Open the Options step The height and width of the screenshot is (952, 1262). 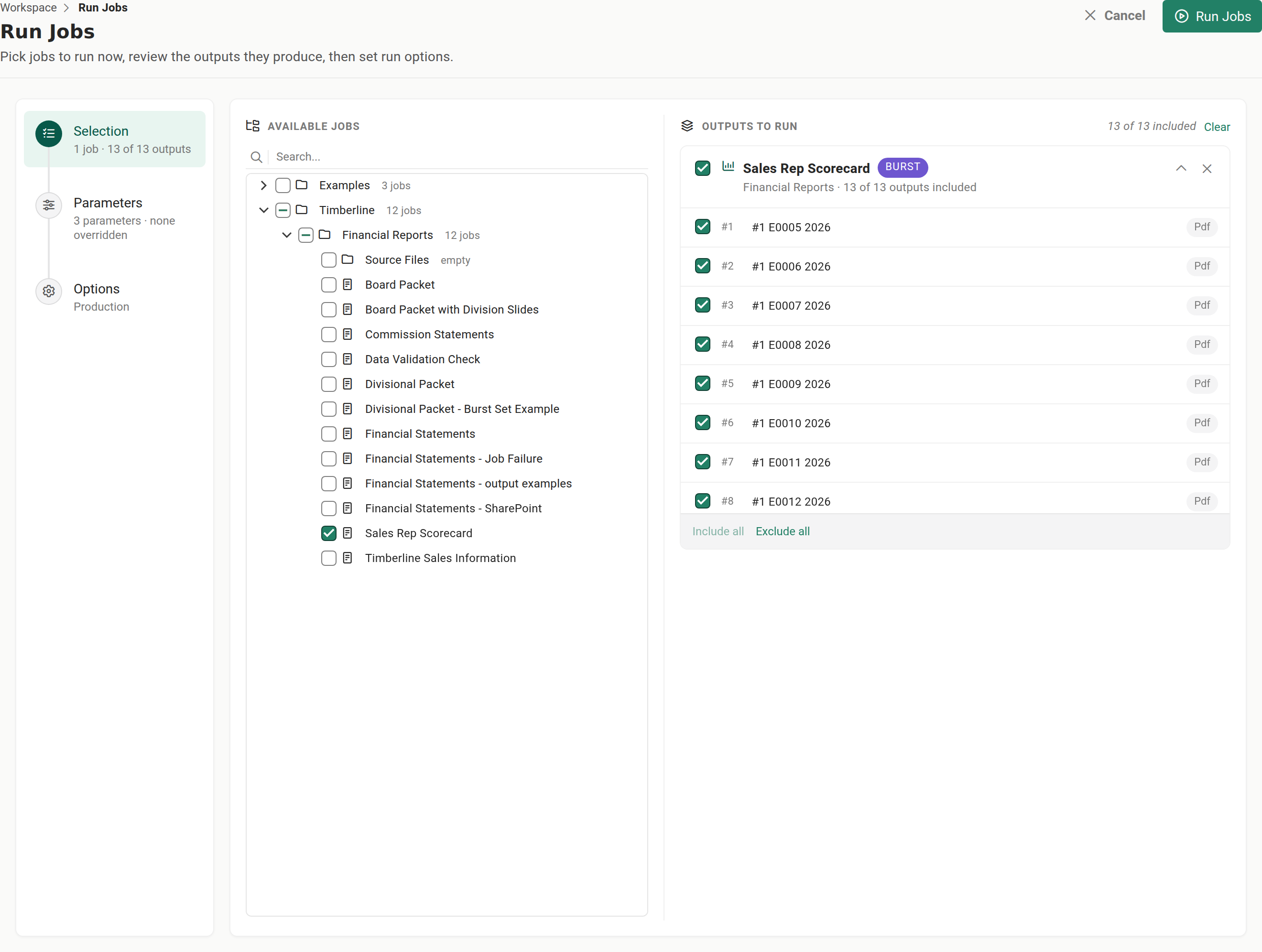pyautogui.click(x=115, y=297)
